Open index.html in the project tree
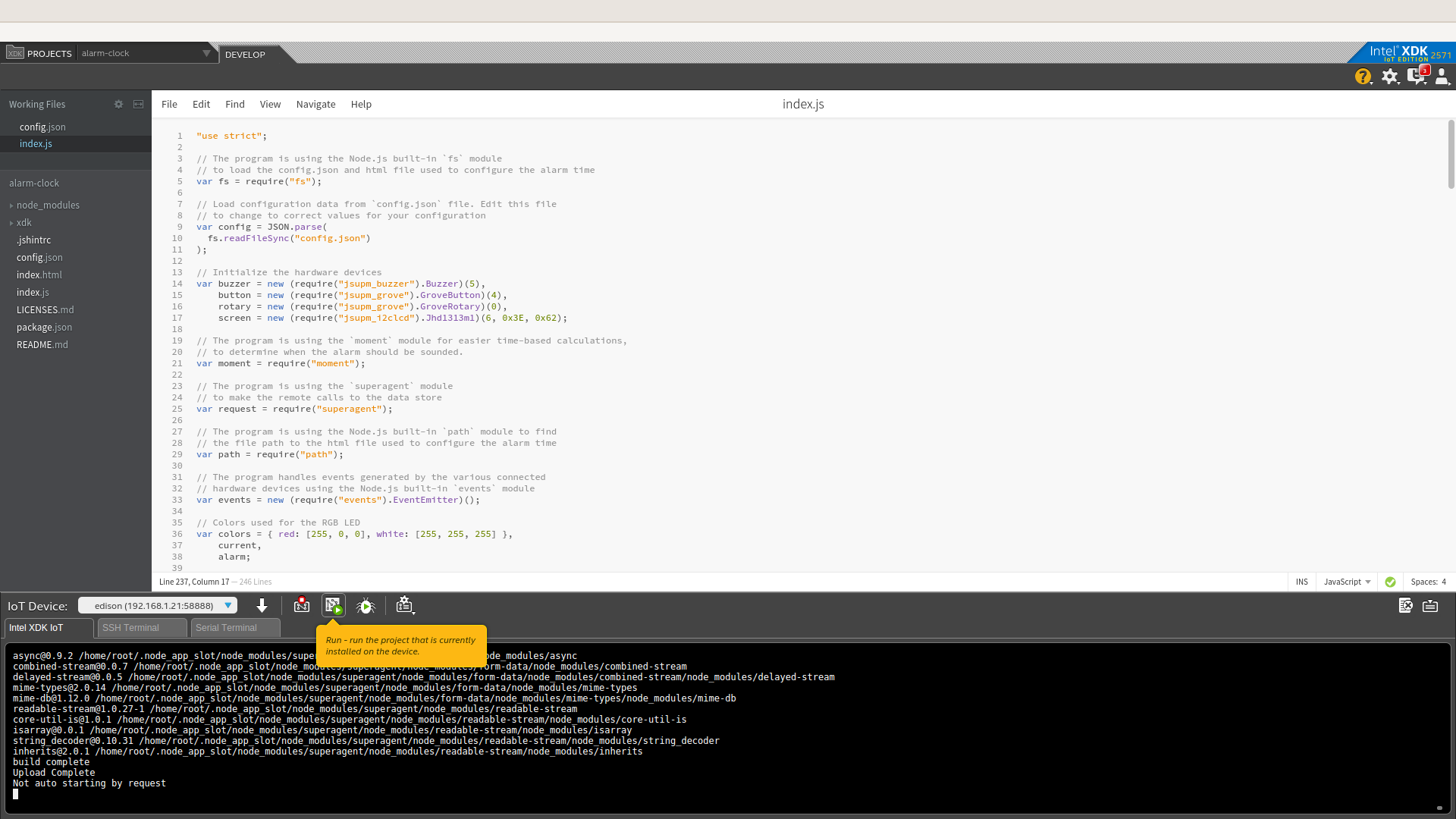This screenshot has height=819, width=1456. click(x=39, y=275)
